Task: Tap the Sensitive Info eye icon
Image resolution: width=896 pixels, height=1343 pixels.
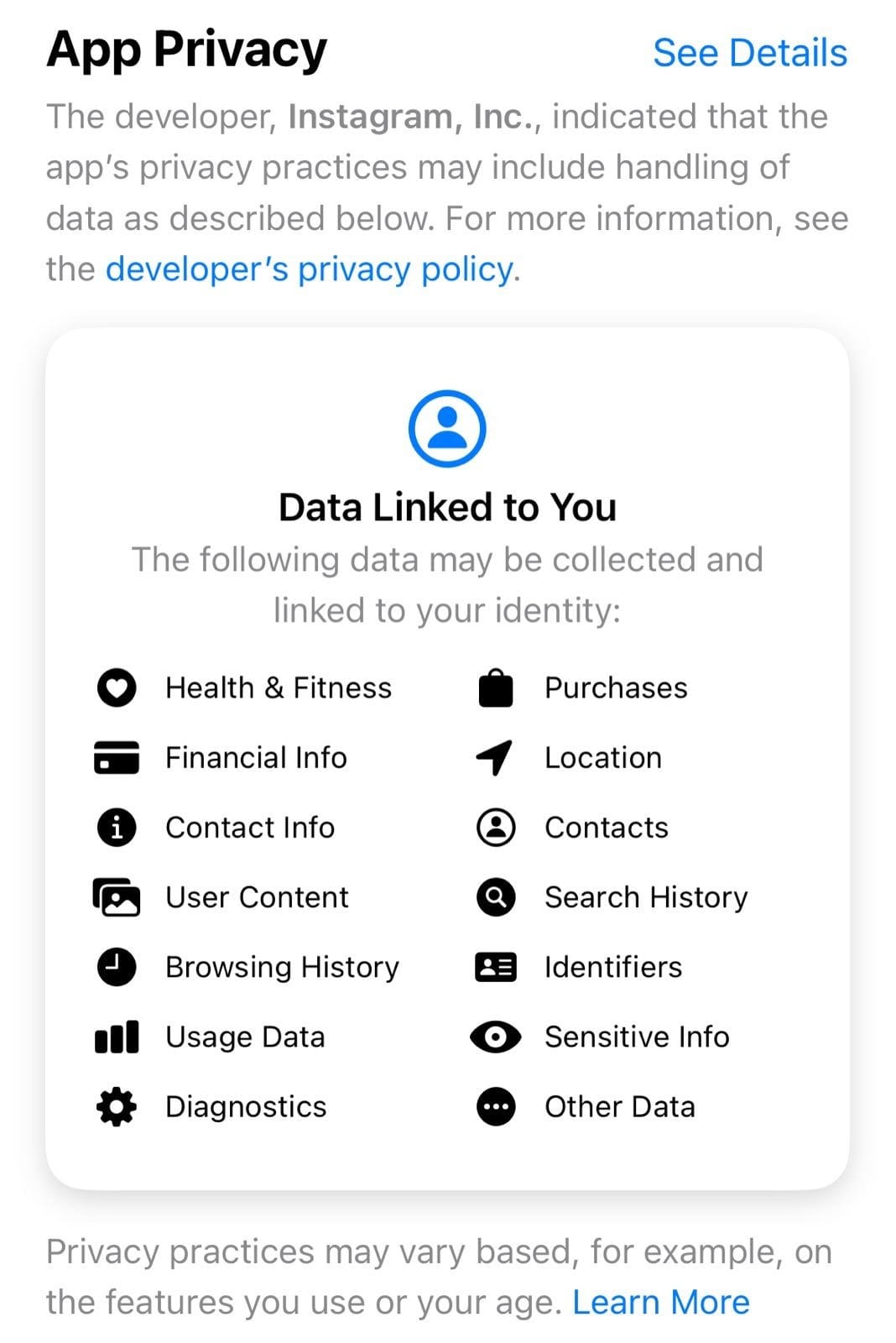Action: pyautogui.click(x=496, y=1037)
